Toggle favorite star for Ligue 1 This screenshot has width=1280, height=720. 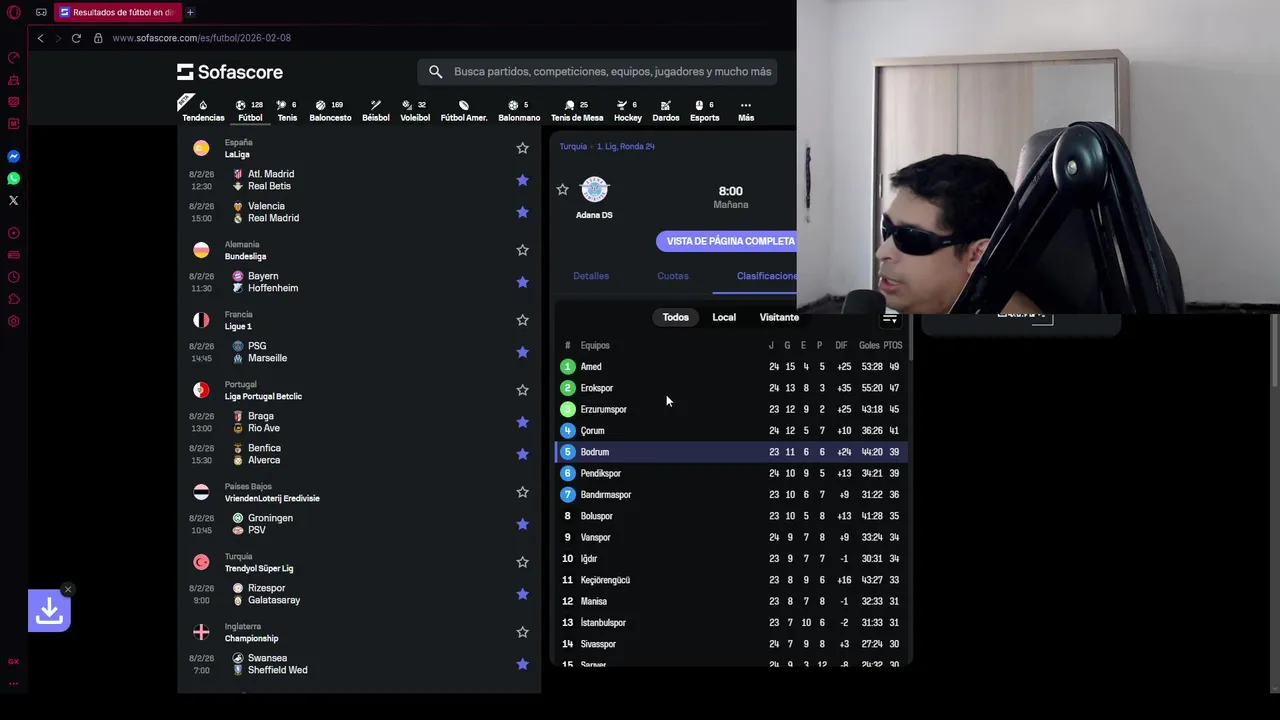[x=522, y=320]
